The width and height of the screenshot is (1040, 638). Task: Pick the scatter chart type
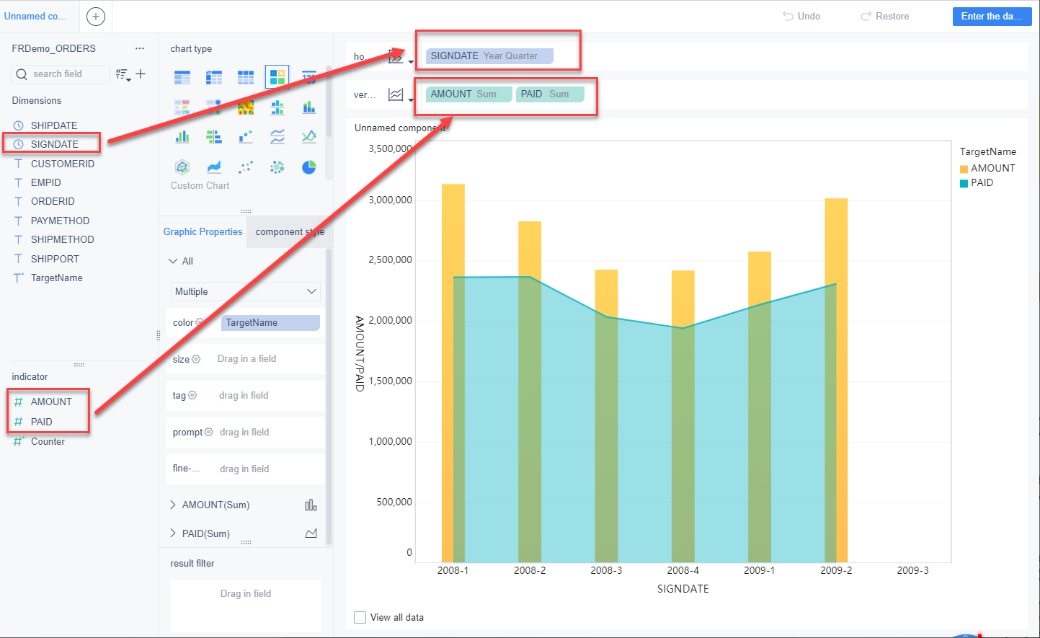246,167
